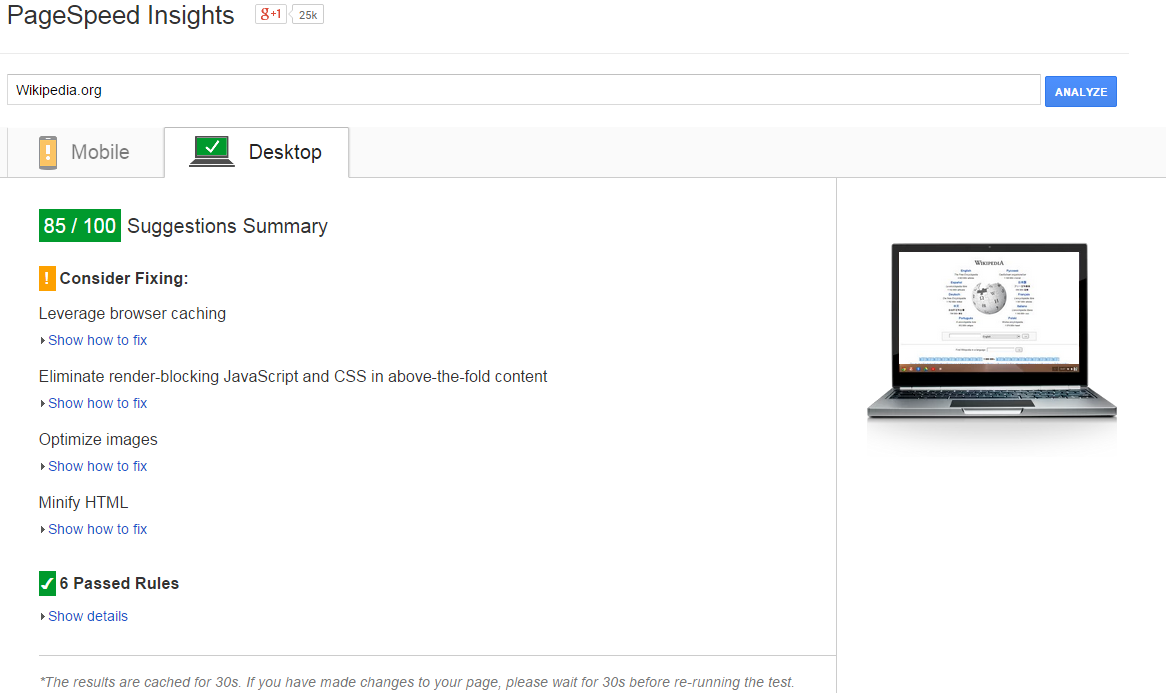1166x693 pixels.
Task: Click the 6 Passed Rules heading text
Action: pyautogui.click(x=119, y=584)
